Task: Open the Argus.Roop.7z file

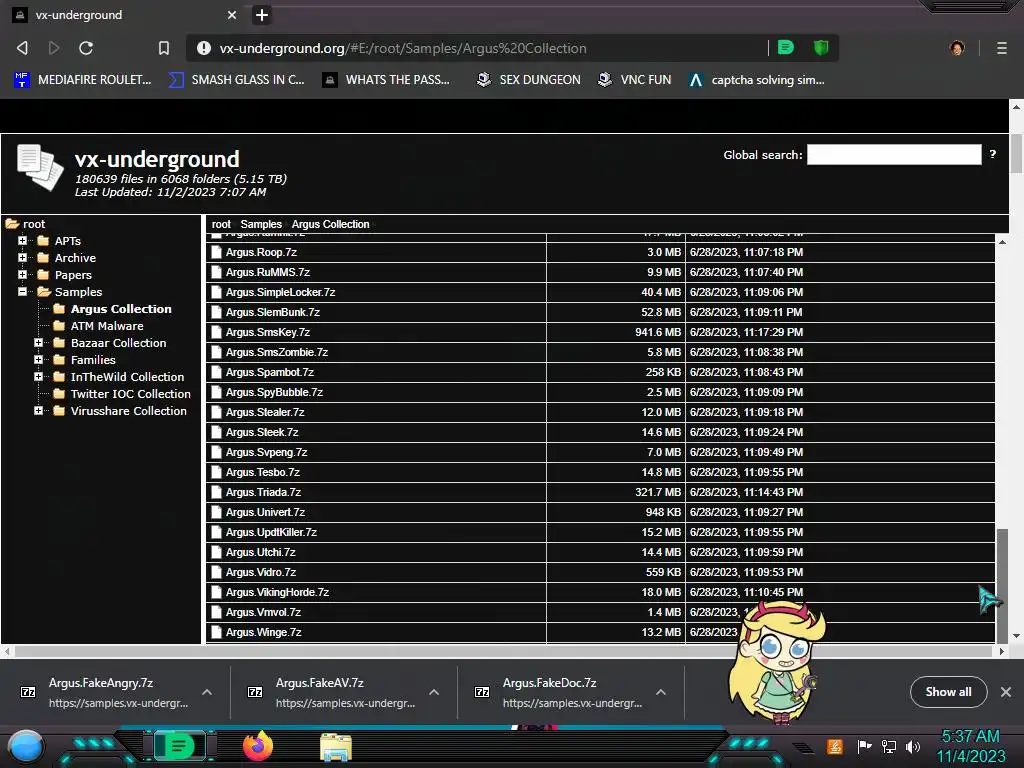Action: pos(261,252)
